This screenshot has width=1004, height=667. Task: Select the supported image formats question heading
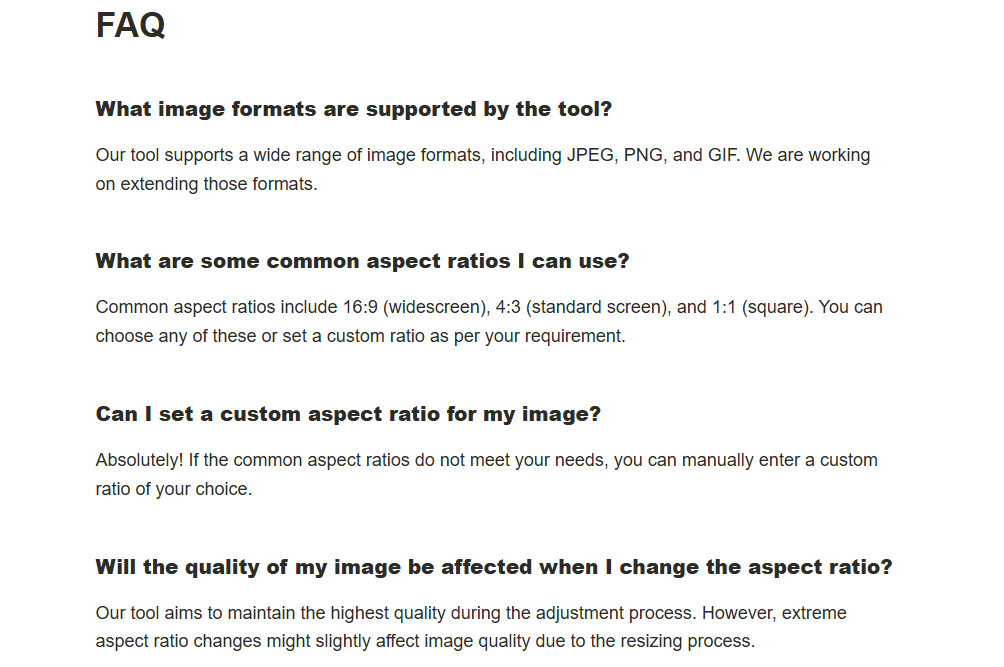pyautogui.click(x=353, y=109)
